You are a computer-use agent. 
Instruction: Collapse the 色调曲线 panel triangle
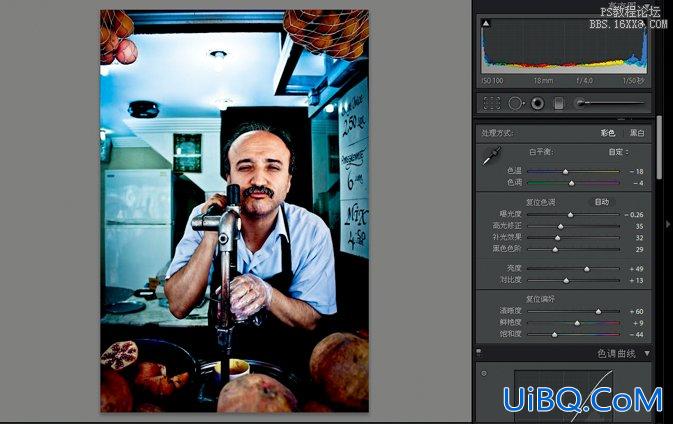point(647,353)
